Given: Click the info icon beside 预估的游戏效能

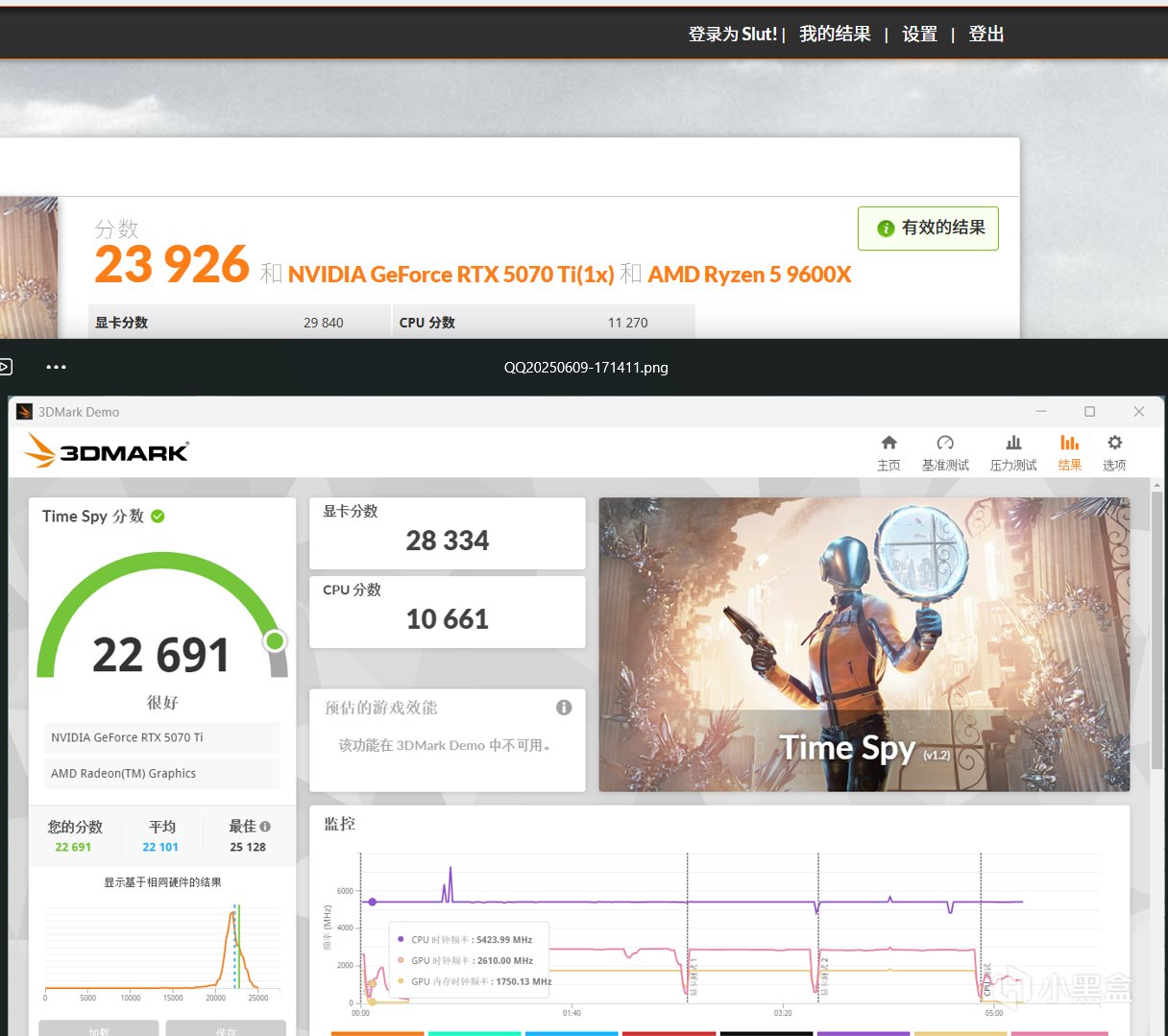Looking at the screenshot, I should (564, 708).
